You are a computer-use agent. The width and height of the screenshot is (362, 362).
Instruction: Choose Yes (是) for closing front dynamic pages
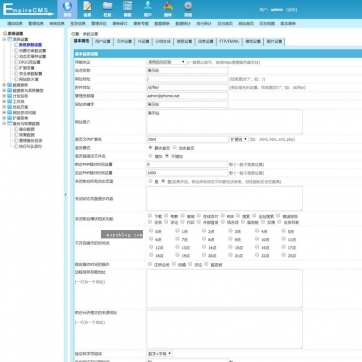pyautogui.click(x=150, y=181)
